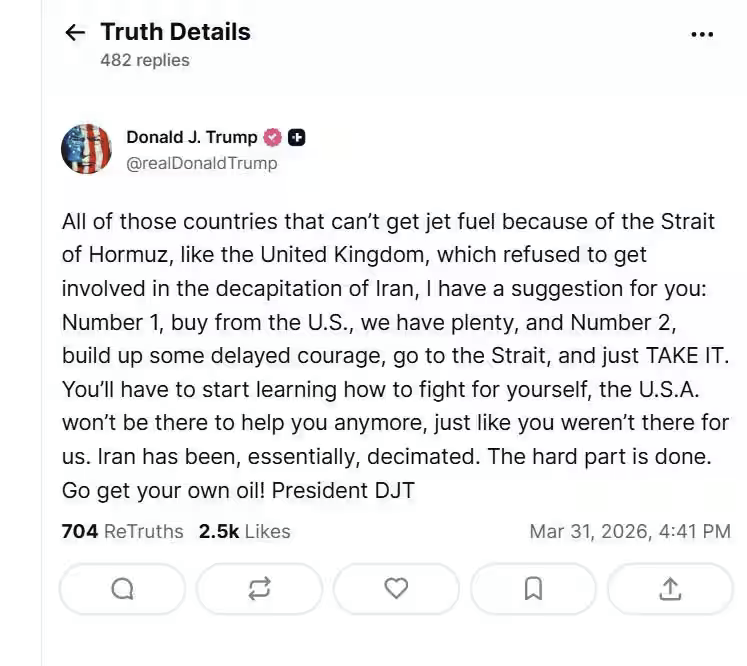ReTruth this post via the arrows icon
Image resolution: width=747 pixels, height=666 pixels.
[x=259, y=589]
